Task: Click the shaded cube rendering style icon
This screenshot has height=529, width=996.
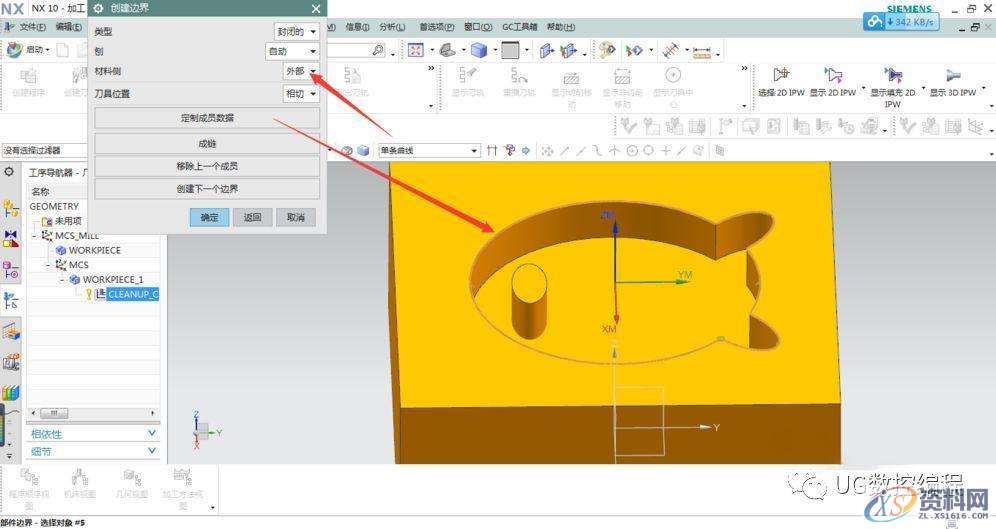Action: tap(480, 50)
